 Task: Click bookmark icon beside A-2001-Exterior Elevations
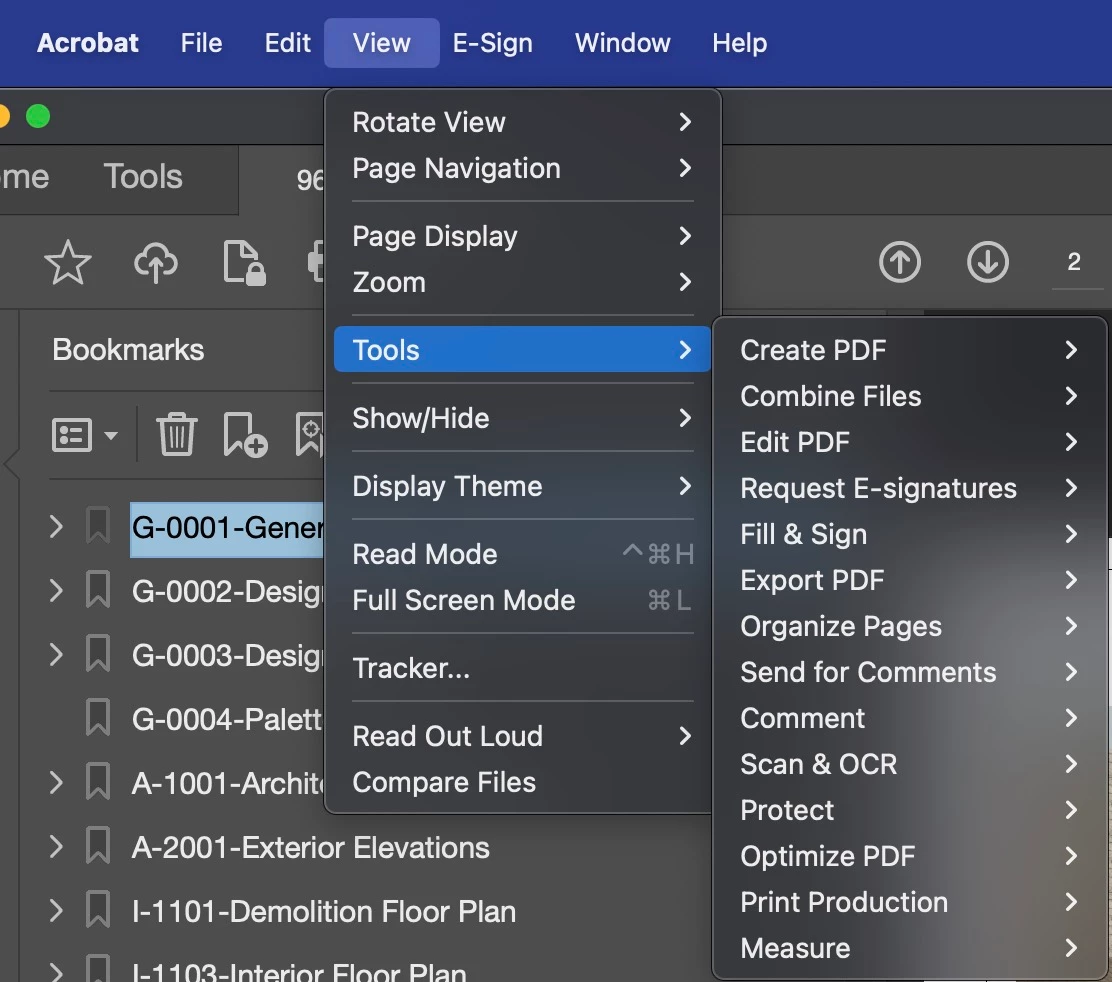pos(98,846)
